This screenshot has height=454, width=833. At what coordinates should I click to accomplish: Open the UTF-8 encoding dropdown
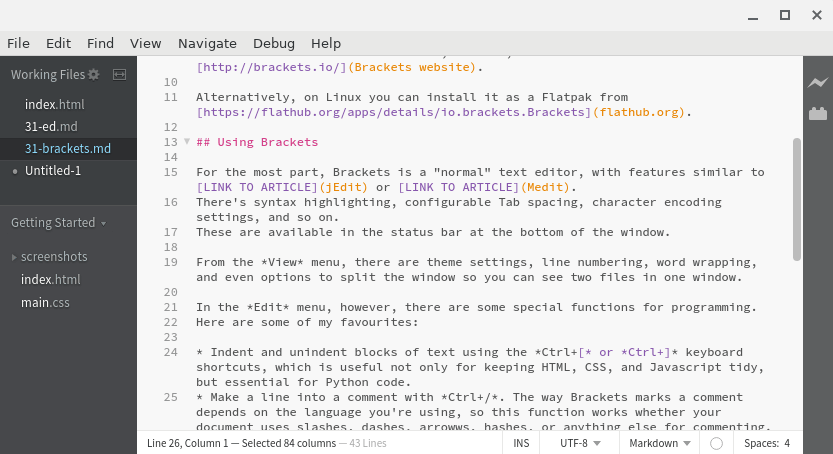tap(579, 443)
